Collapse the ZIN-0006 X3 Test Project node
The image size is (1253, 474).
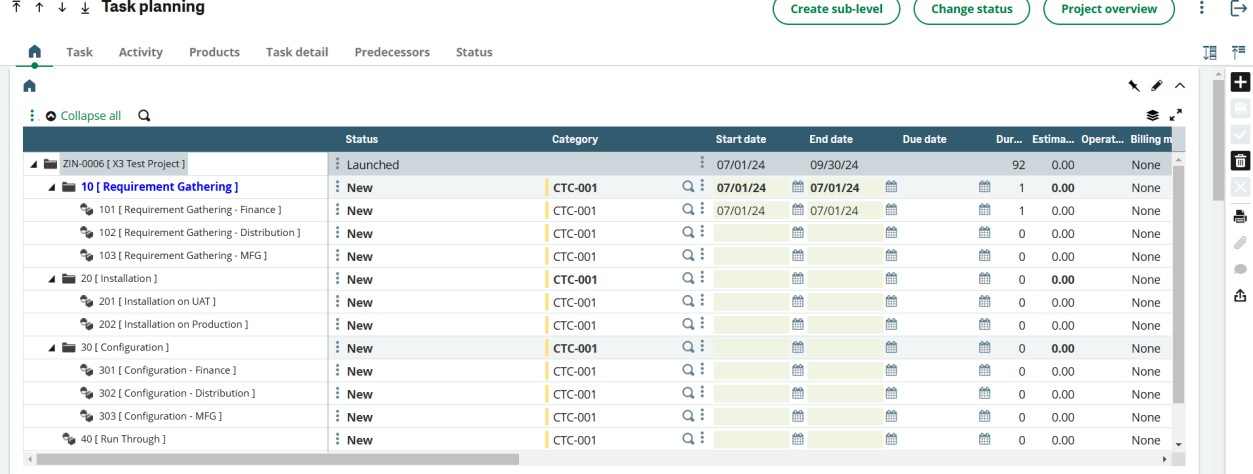pyautogui.click(x=35, y=164)
